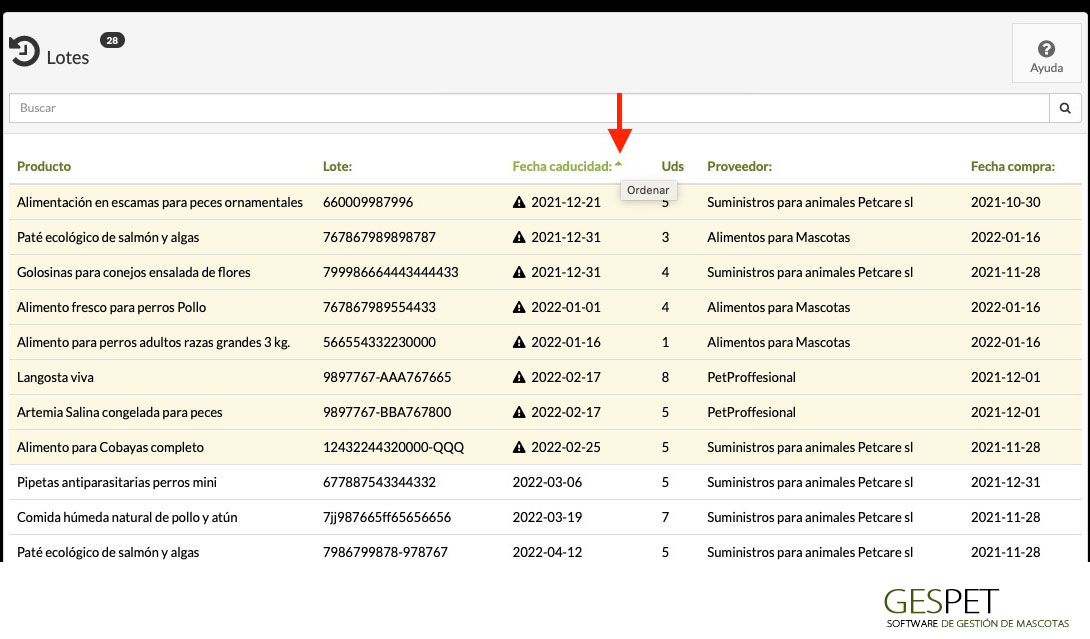
Task: Sort by the Producto column header
Action: pyautogui.click(x=44, y=166)
